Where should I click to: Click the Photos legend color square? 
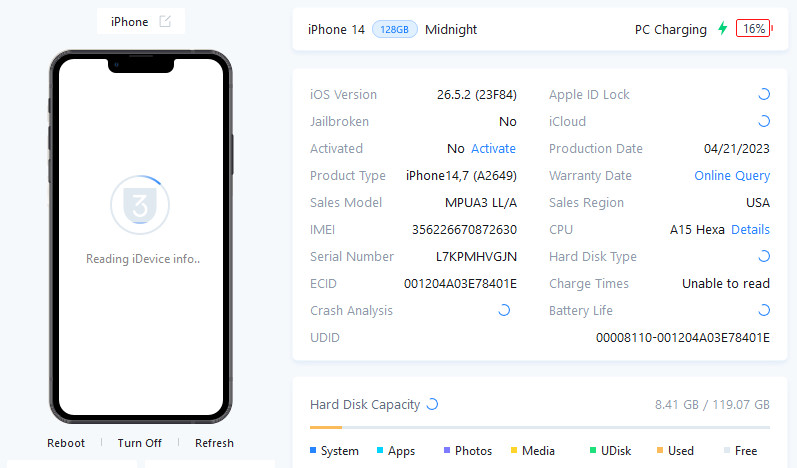[447, 450]
